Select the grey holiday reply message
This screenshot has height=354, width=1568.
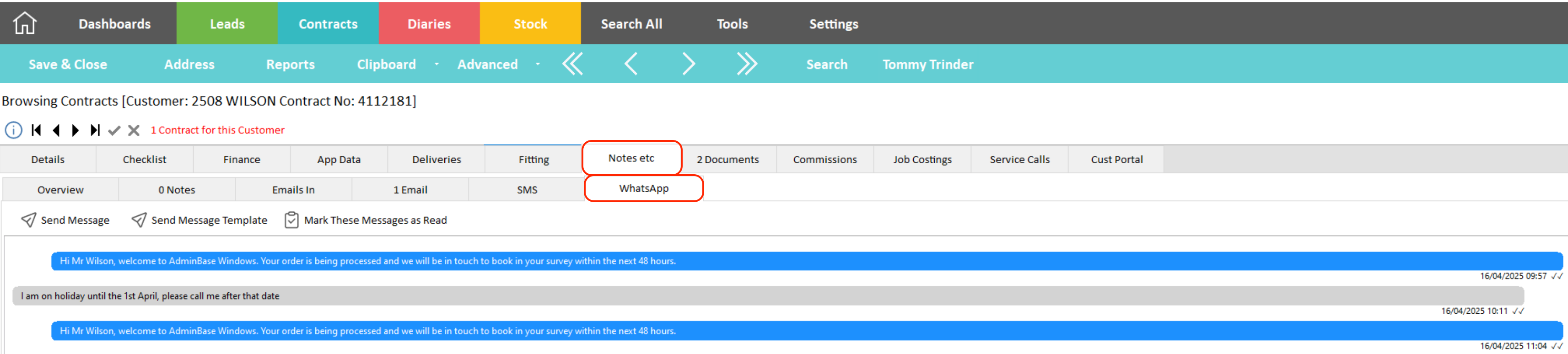[767, 296]
